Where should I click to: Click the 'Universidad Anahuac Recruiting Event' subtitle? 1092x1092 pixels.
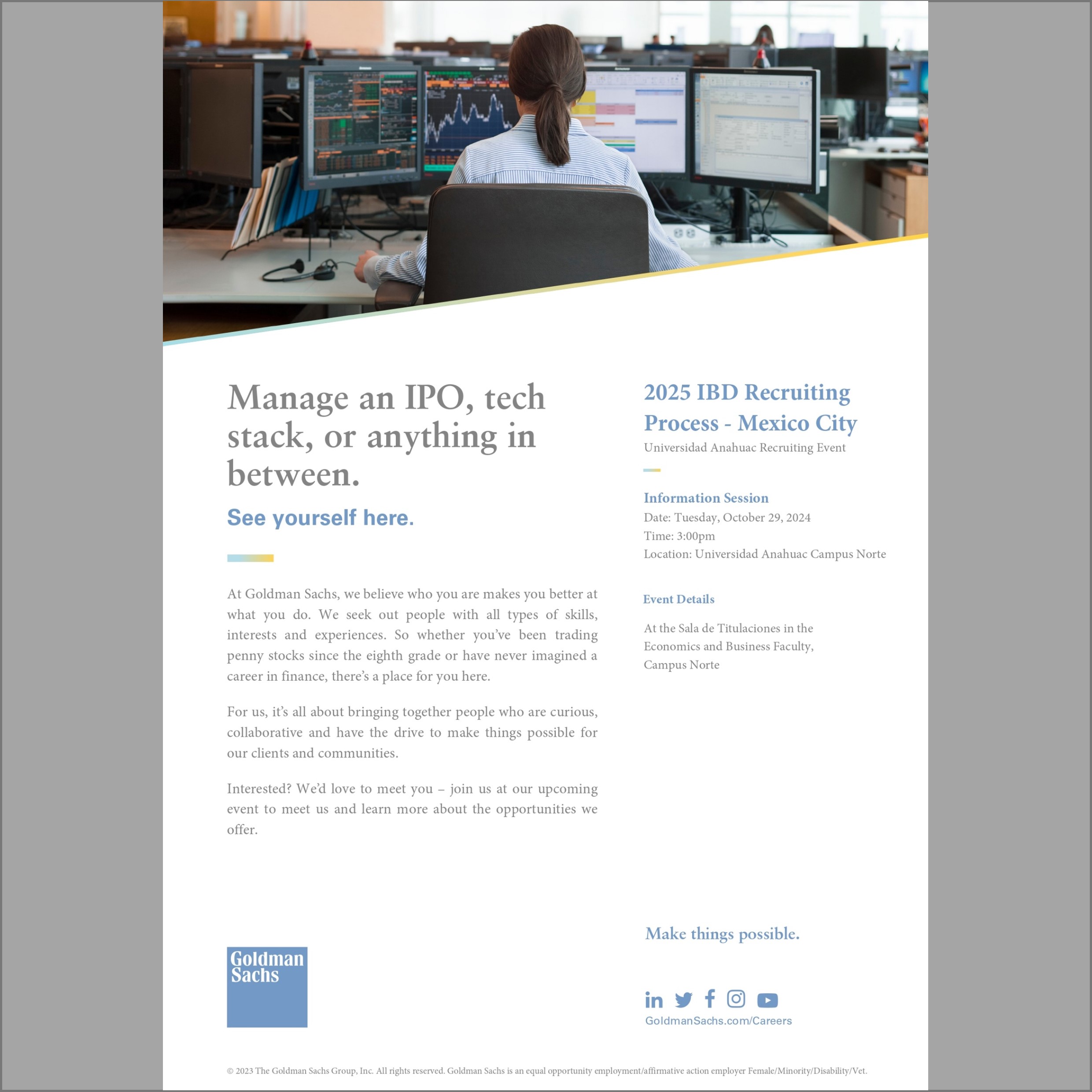point(744,448)
